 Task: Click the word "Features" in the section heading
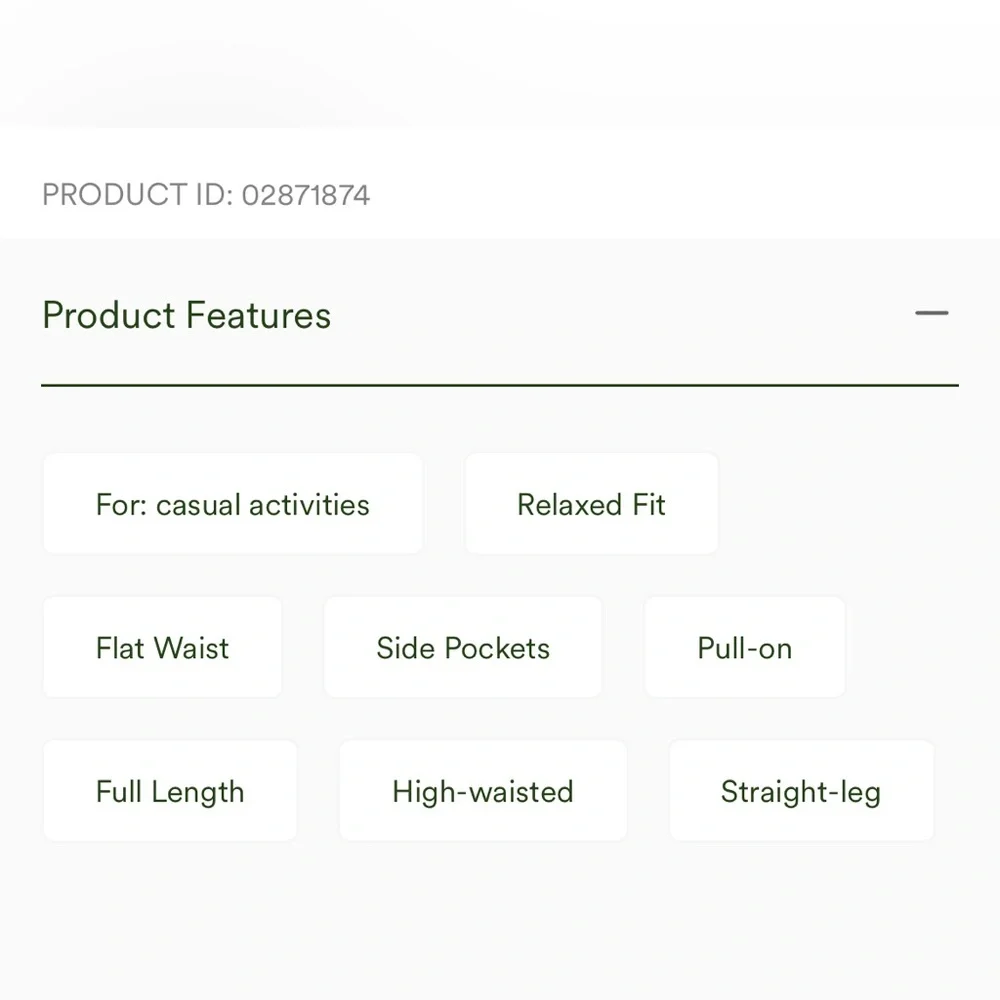tap(258, 316)
